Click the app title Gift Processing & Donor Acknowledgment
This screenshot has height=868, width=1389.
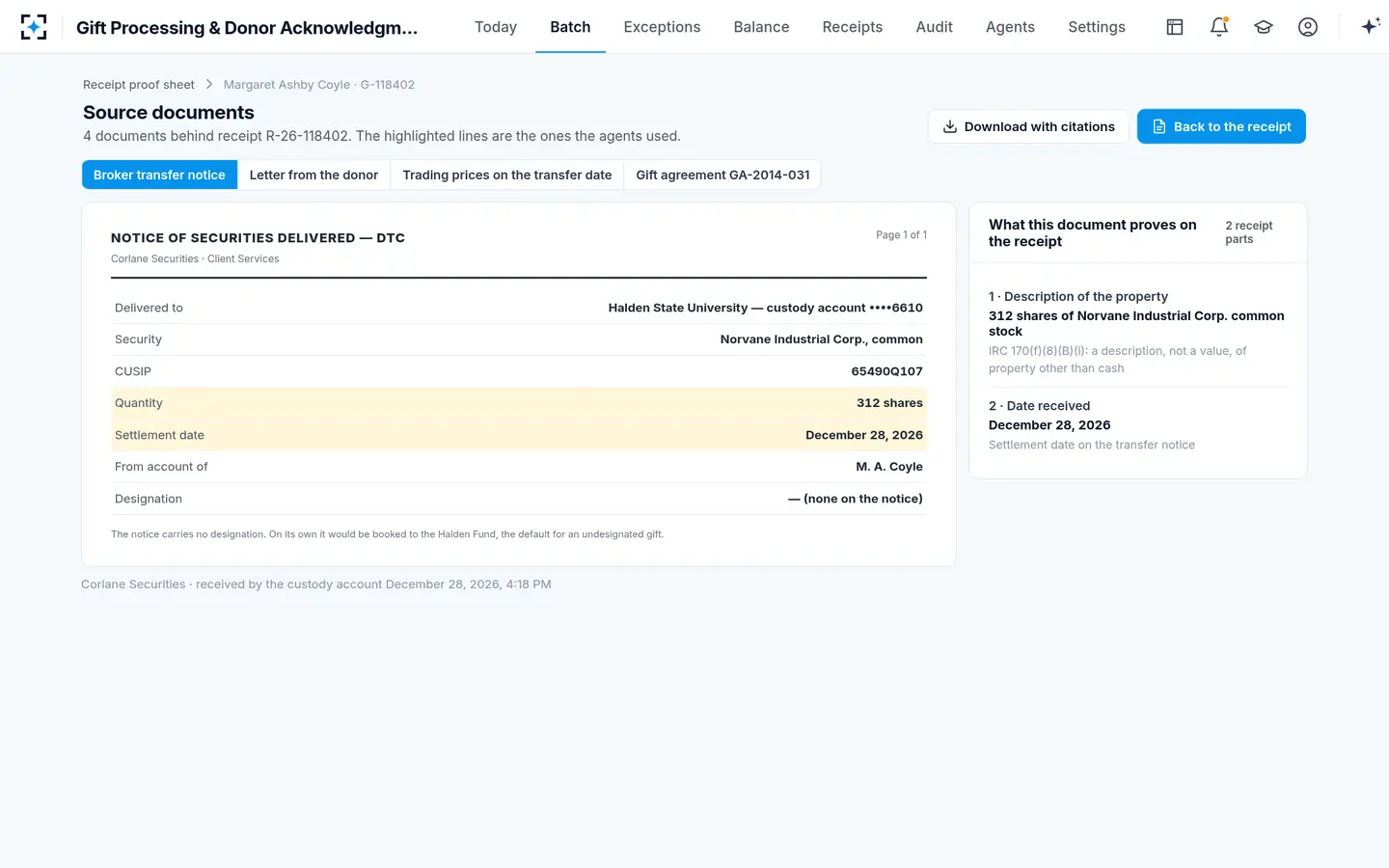247,27
